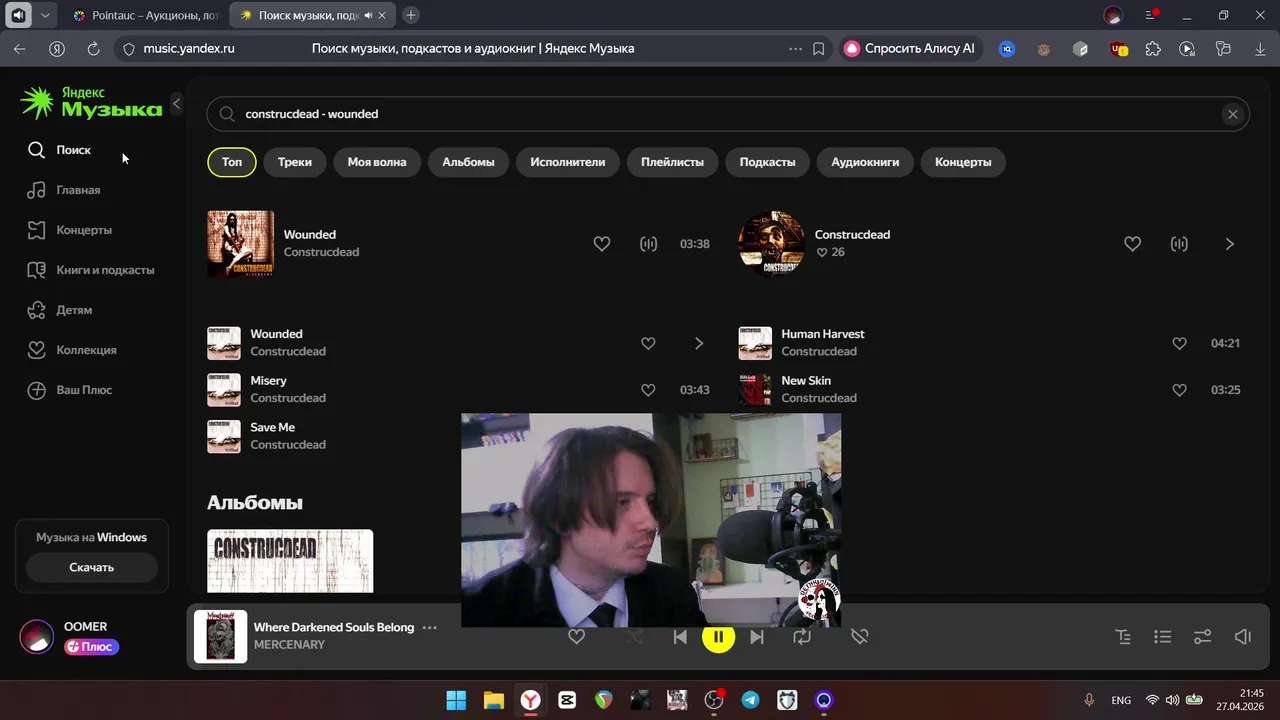Skip to previous track
The height and width of the screenshot is (720, 1280).
680,637
